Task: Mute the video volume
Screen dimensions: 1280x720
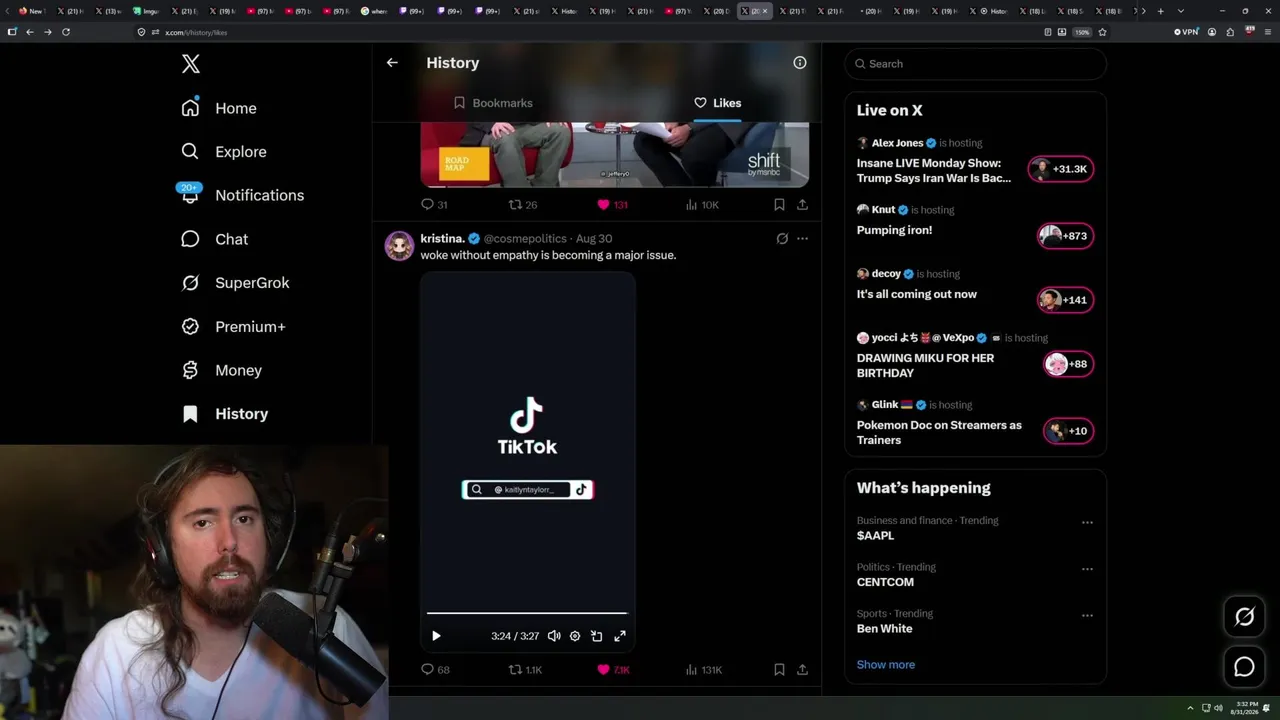Action: tap(554, 636)
